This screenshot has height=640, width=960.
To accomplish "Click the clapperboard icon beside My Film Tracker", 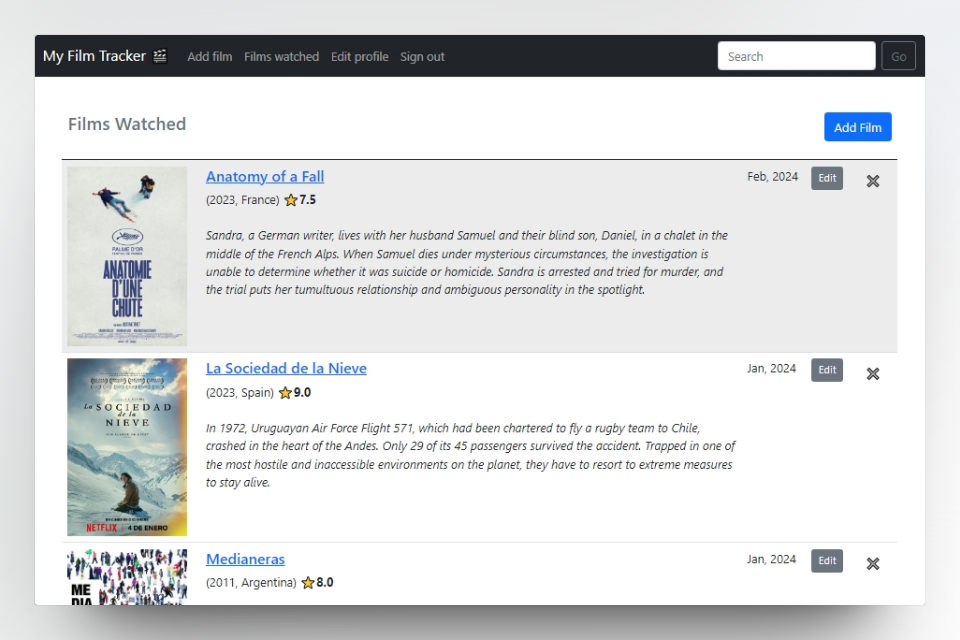I will (160, 56).
